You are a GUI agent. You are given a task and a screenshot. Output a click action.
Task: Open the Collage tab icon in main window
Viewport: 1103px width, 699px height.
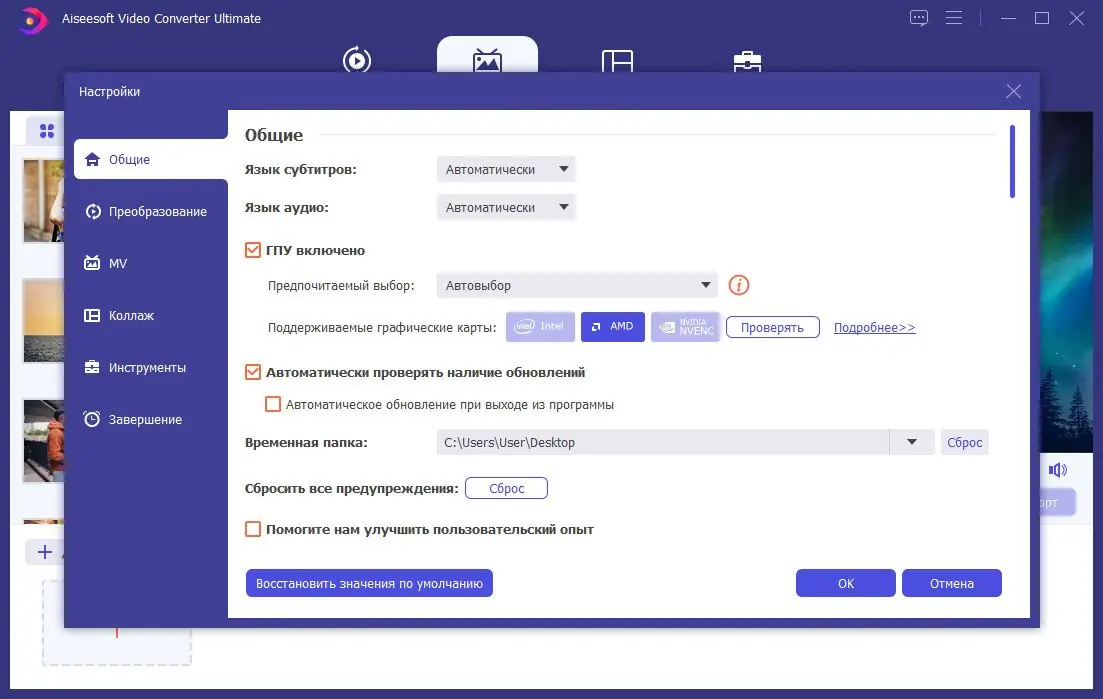[618, 60]
